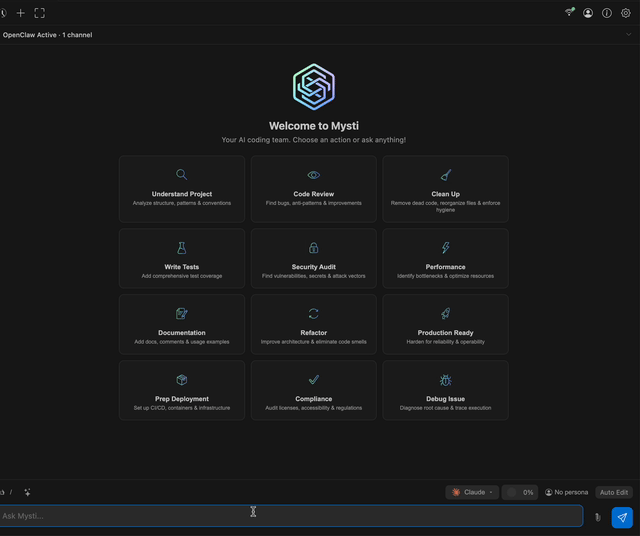Select the Debug Issue action card
The height and width of the screenshot is (536, 640).
(x=445, y=390)
